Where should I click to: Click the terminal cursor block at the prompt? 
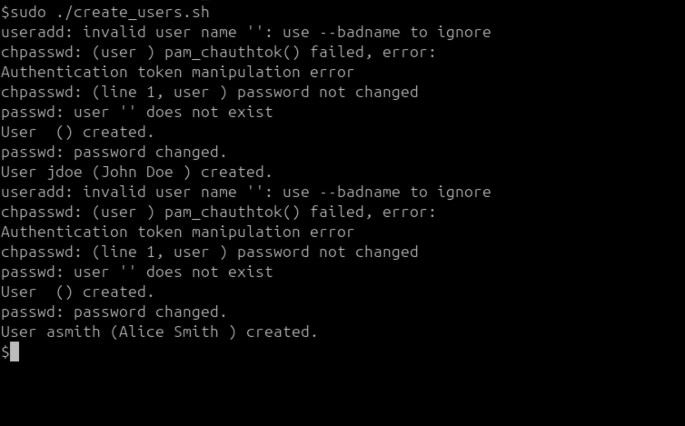tap(14, 352)
